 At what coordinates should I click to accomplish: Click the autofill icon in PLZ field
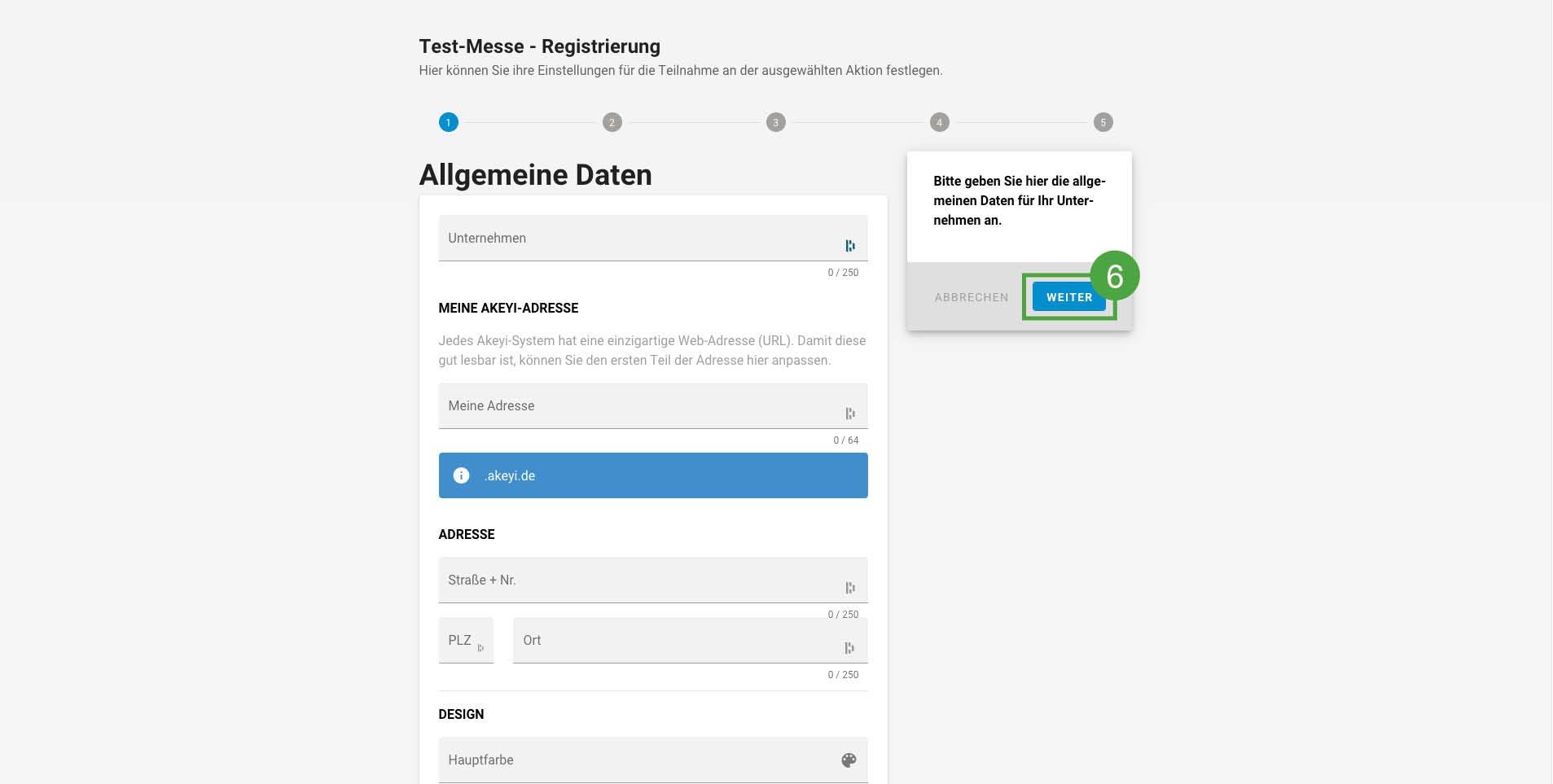(x=480, y=648)
